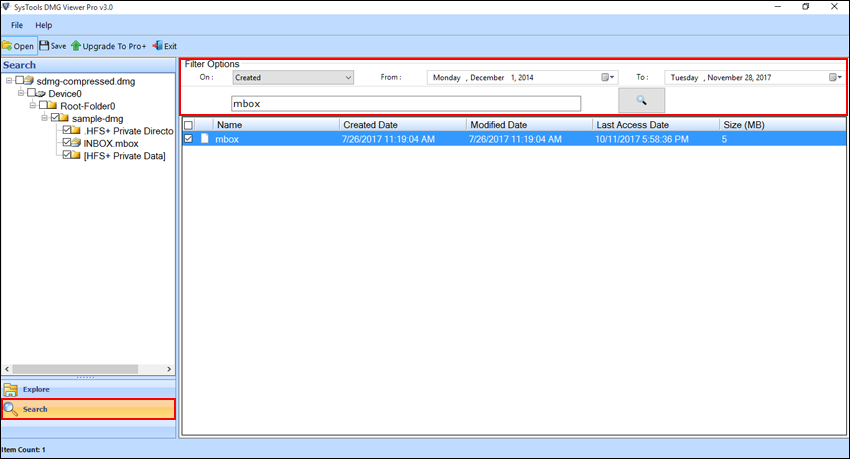The height and width of the screenshot is (459, 850).
Task: Uncheck the mbox result row checkbox
Action: click(188, 139)
